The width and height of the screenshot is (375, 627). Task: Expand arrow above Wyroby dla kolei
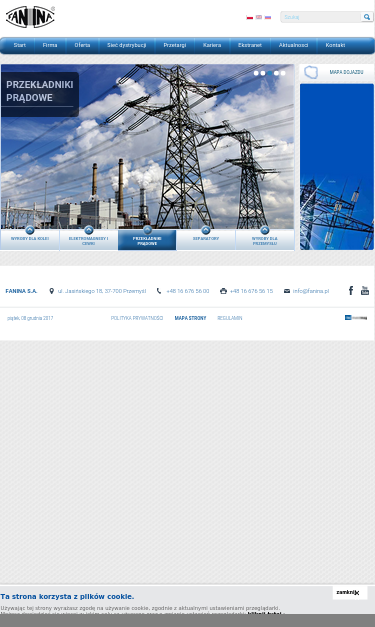point(30,230)
